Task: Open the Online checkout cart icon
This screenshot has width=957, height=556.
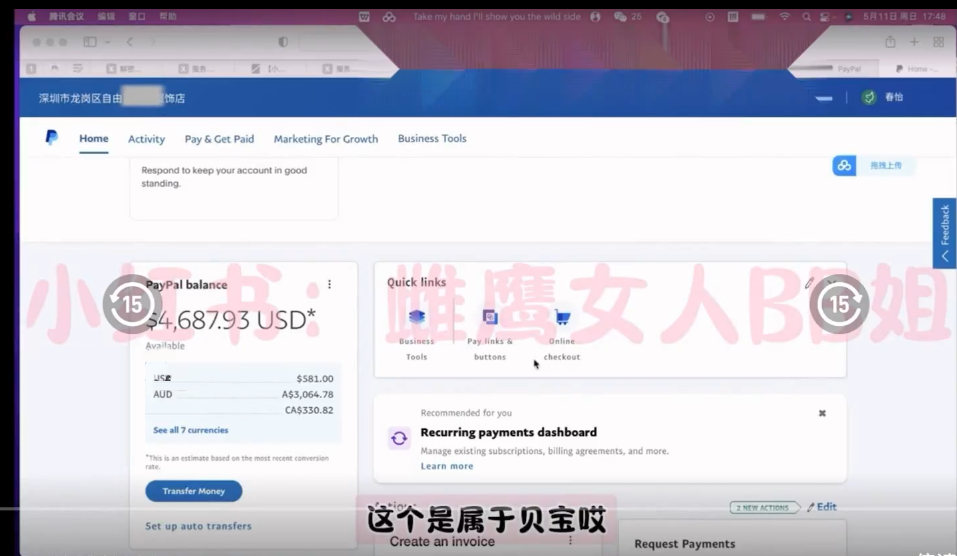Action: tap(562, 318)
